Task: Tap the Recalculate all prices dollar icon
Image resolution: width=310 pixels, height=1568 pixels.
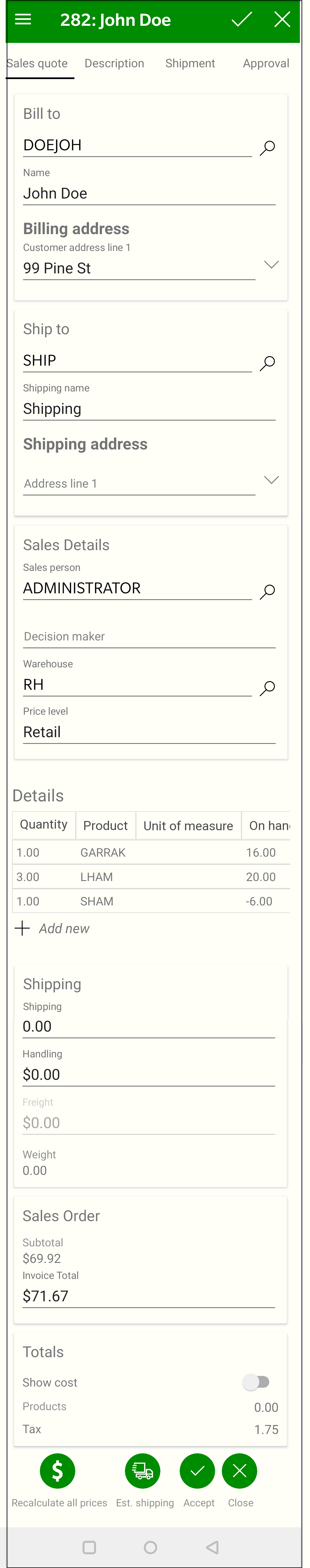Action: (x=57, y=1471)
